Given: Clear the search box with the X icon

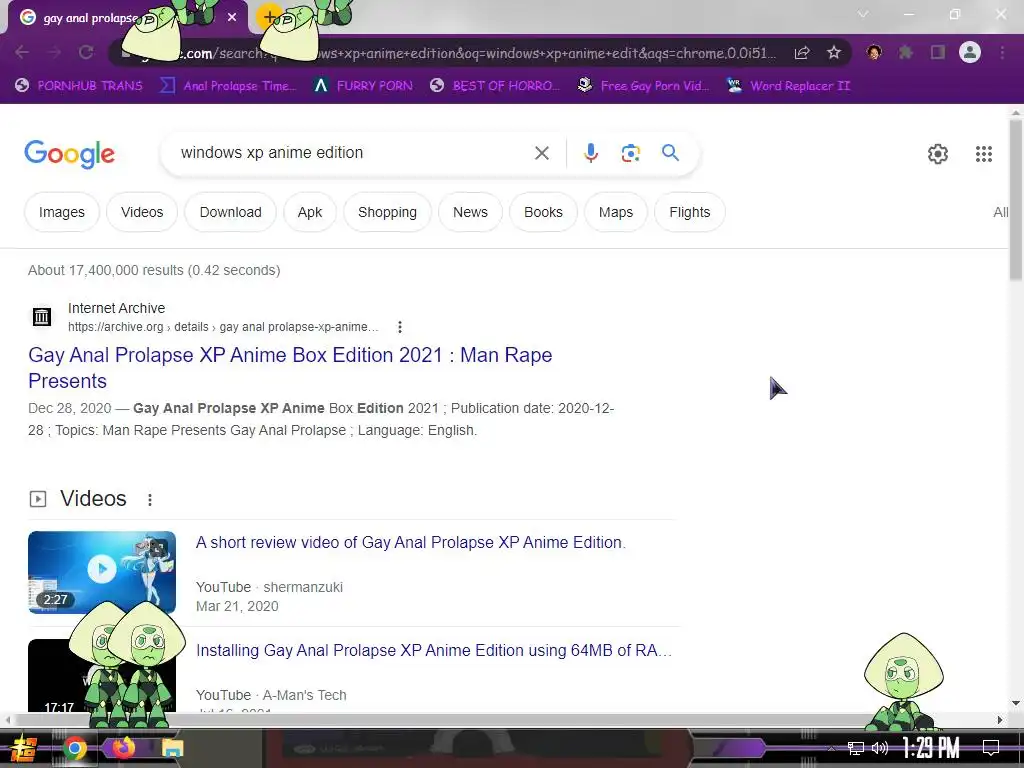Looking at the screenshot, I should coord(541,153).
